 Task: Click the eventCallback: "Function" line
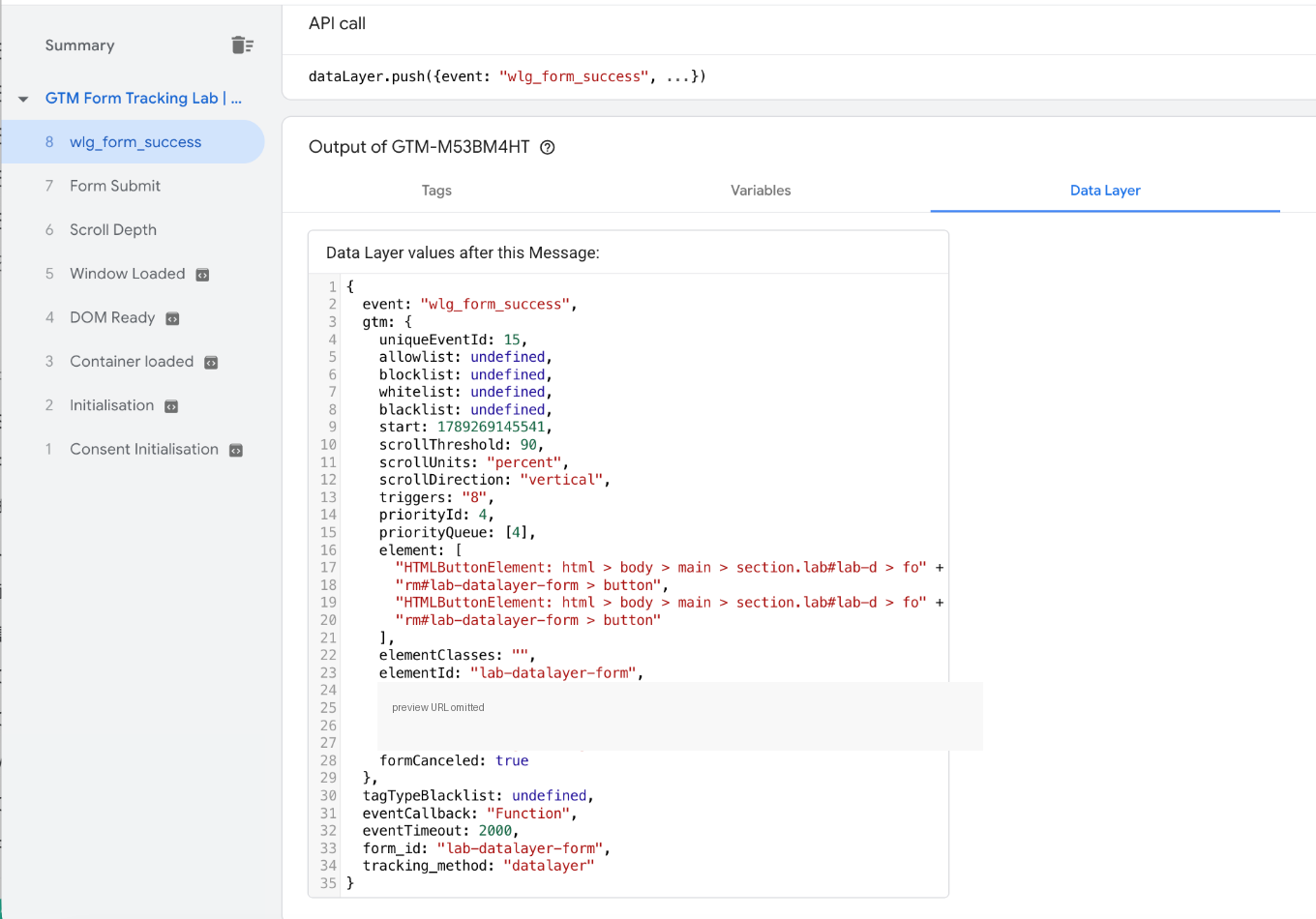click(469, 814)
